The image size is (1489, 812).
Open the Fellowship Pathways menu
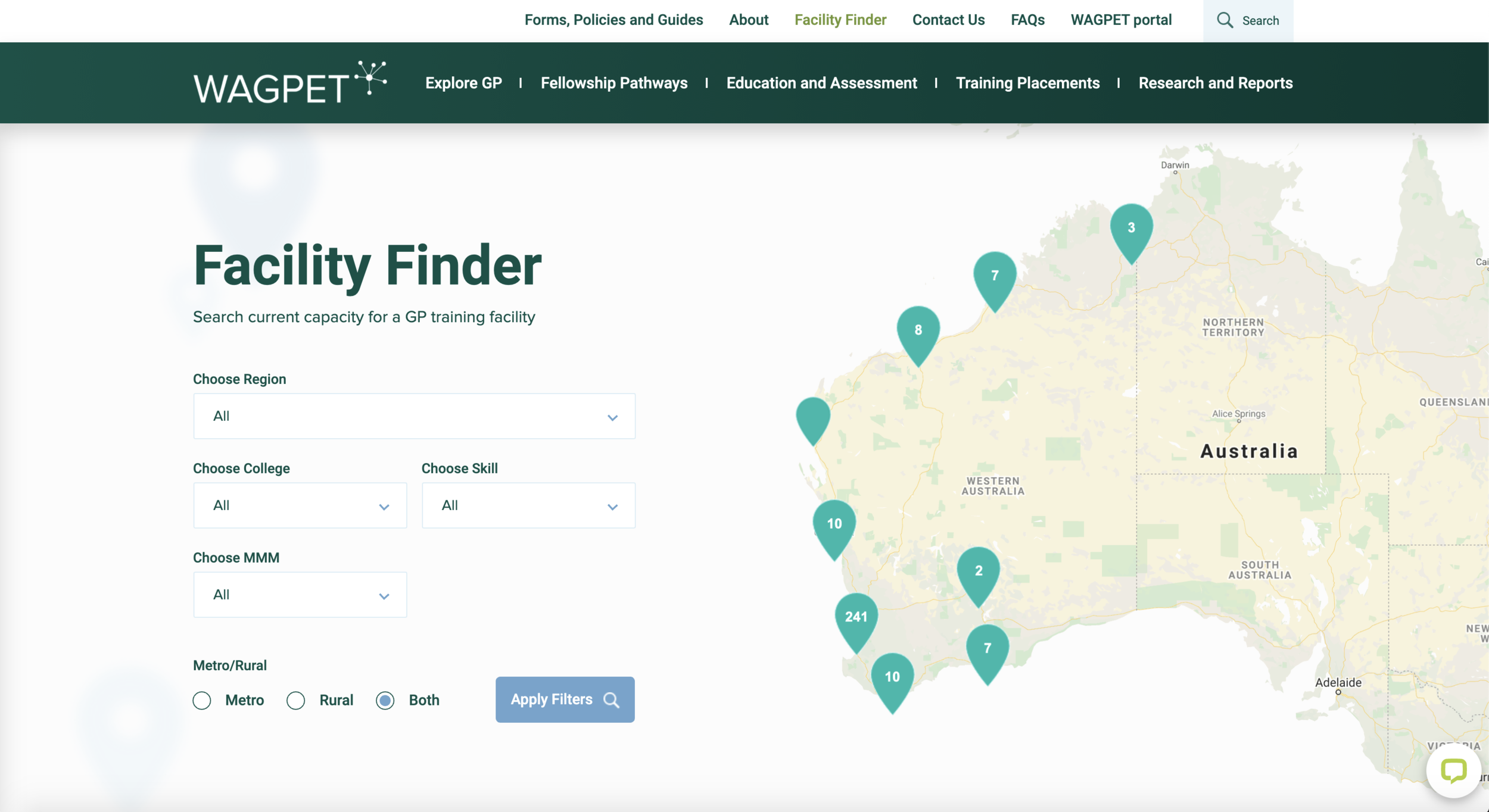tap(613, 83)
